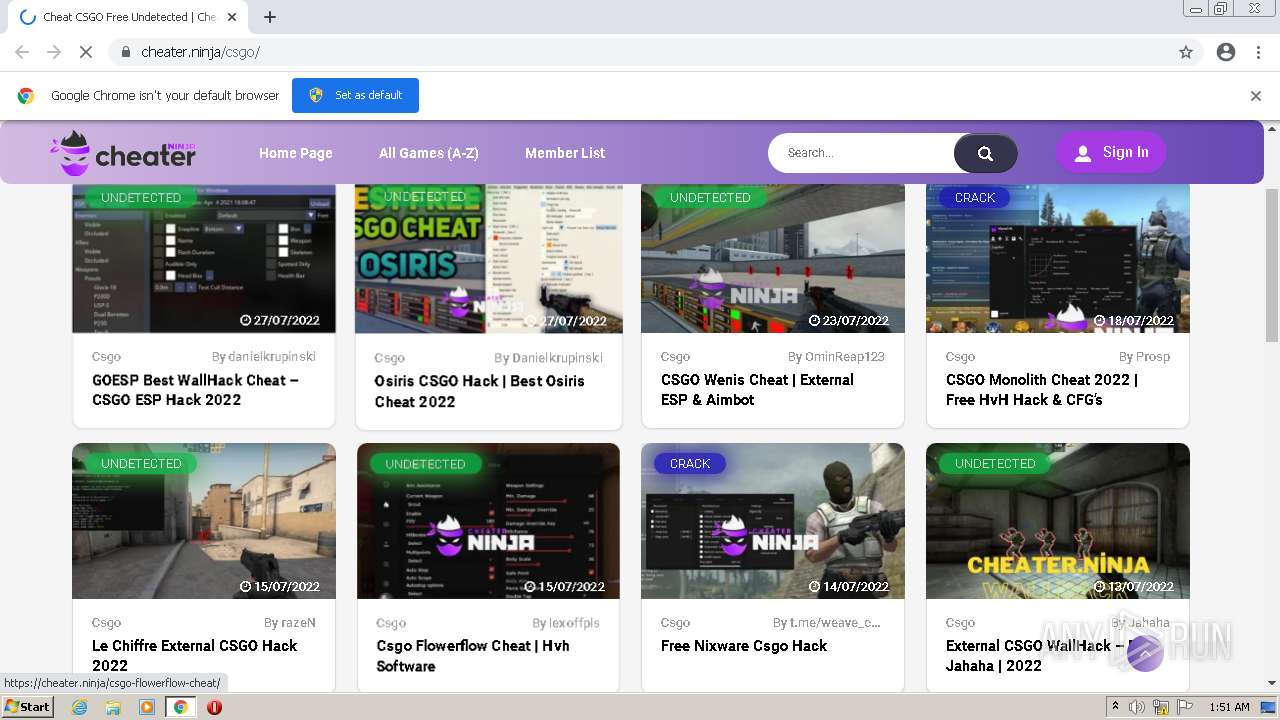Open Free Nixware Csgo Hack article
1280x720 pixels.
tap(744, 646)
